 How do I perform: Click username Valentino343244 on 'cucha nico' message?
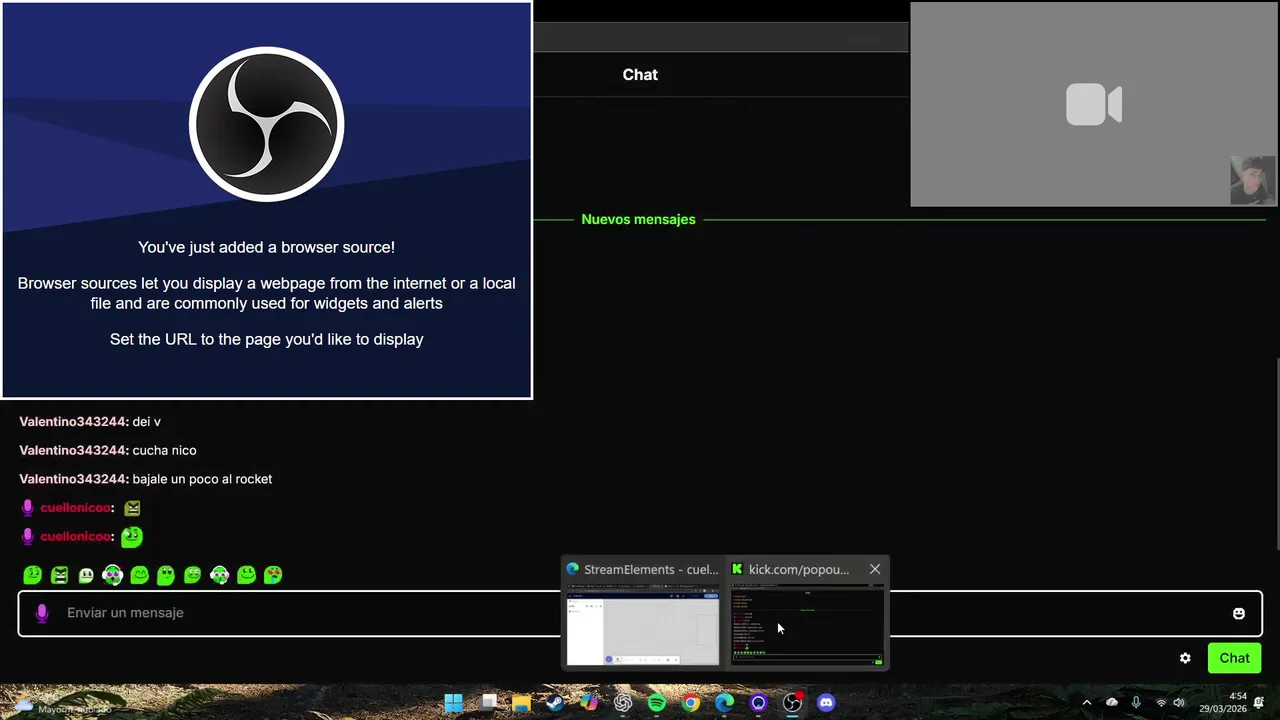(74, 450)
